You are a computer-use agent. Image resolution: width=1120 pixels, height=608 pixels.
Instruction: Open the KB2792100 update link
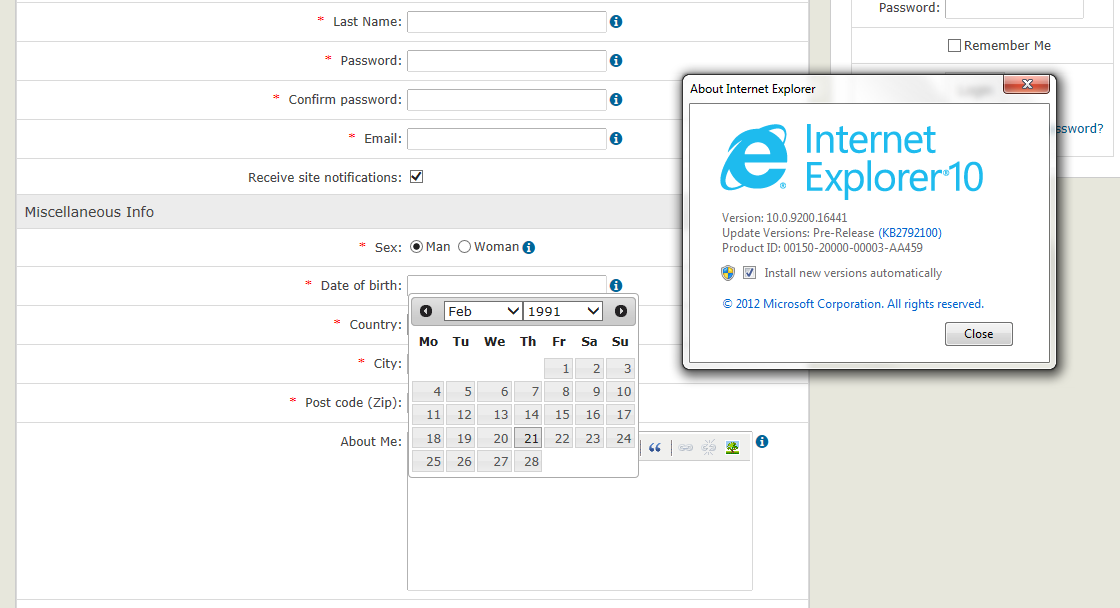click(910, 233)
